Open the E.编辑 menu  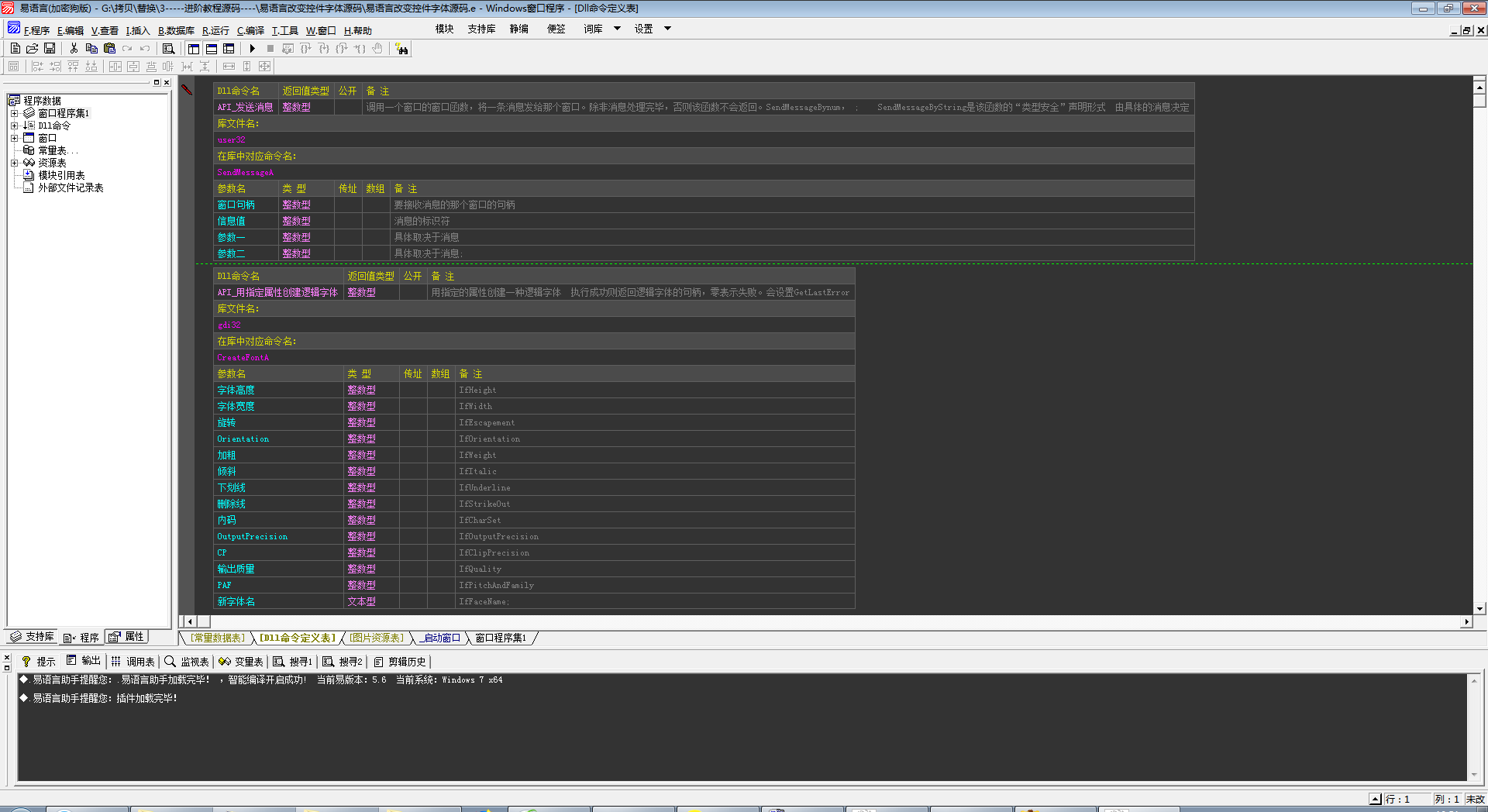[71, 30]
